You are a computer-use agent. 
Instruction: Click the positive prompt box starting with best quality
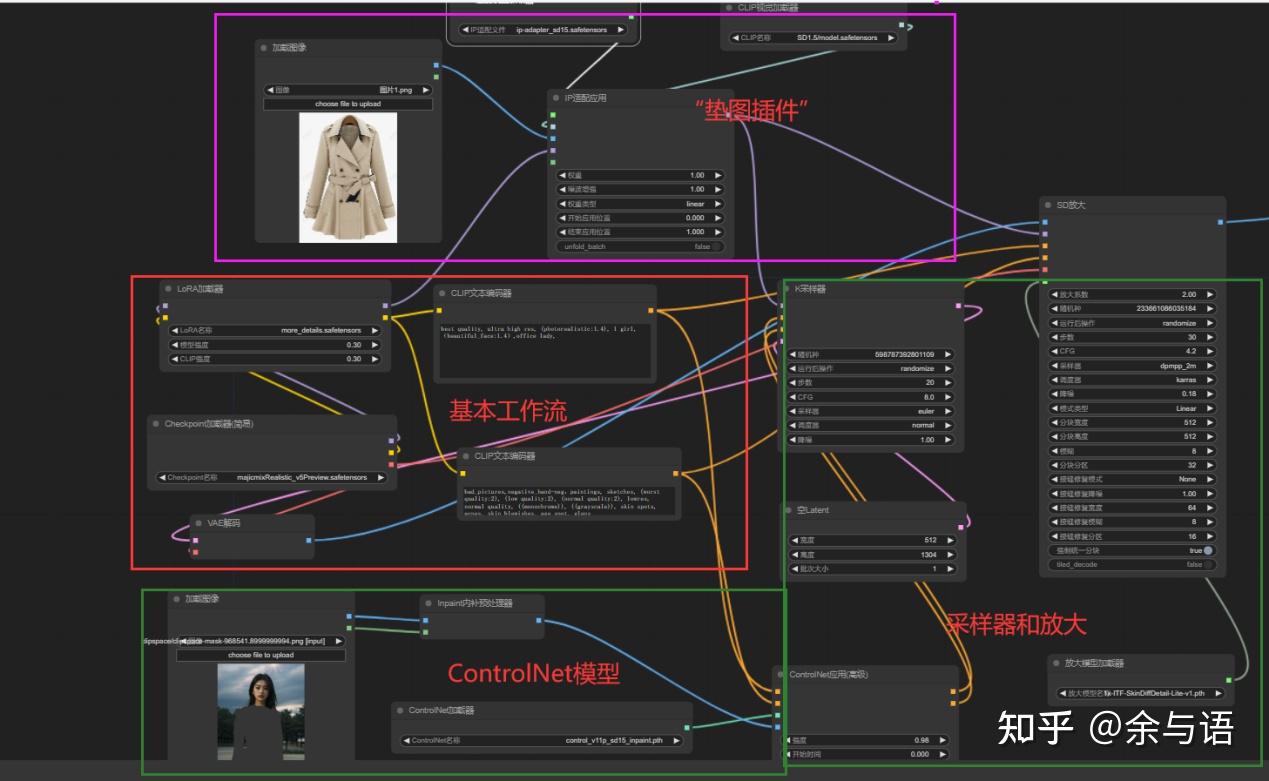point(543,351)
